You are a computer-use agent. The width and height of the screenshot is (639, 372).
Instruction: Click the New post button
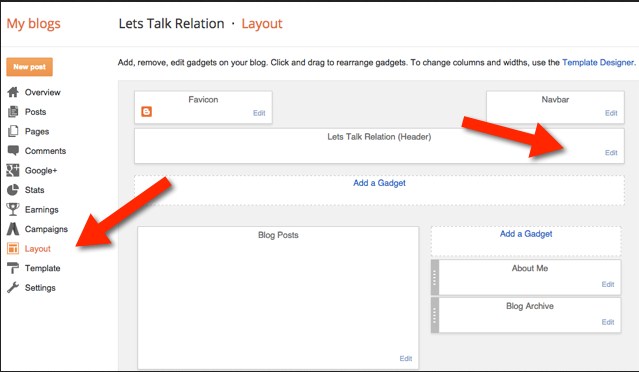pos(29,67)
